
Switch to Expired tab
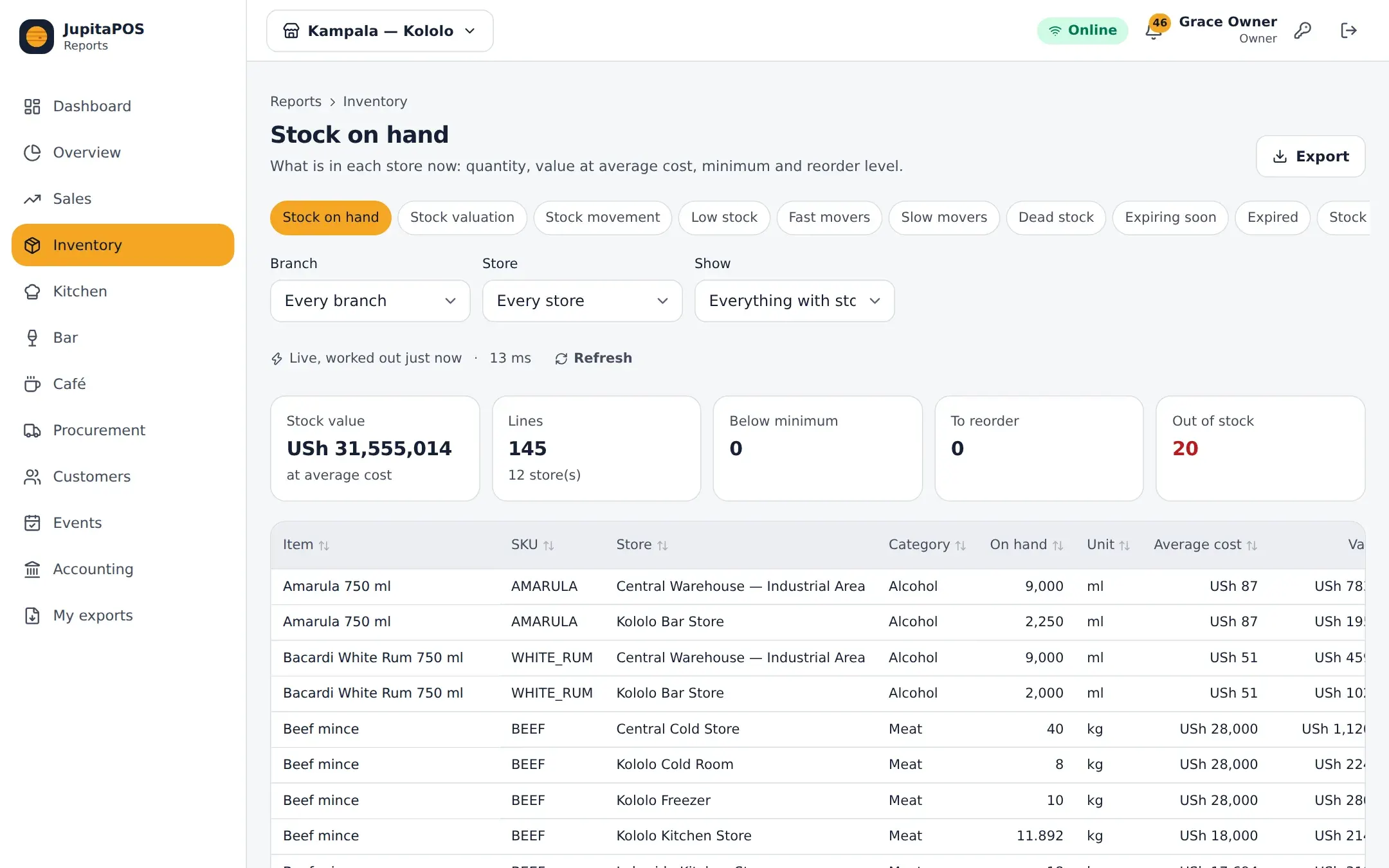[x=1273, y=217]
